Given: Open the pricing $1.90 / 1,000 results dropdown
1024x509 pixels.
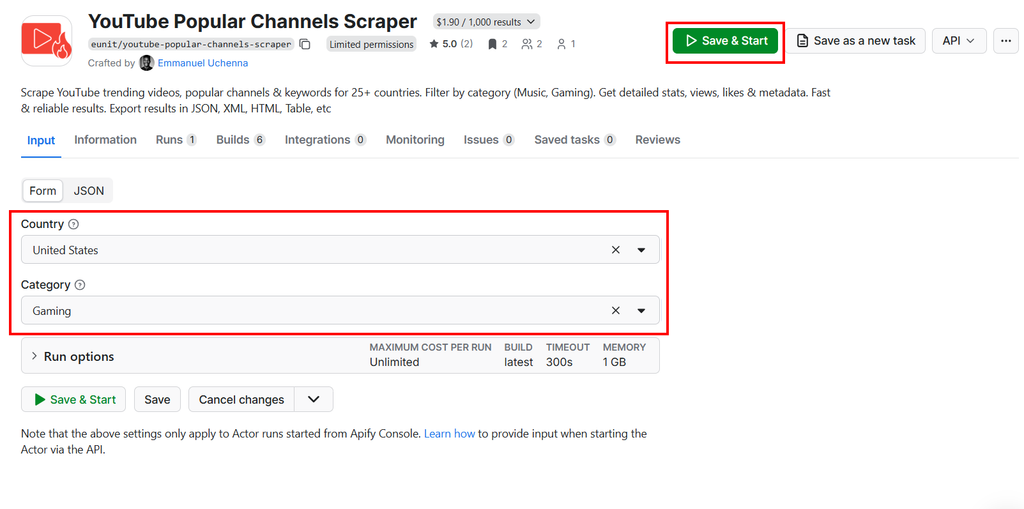Looking at the screenshot, I should 485,22.
